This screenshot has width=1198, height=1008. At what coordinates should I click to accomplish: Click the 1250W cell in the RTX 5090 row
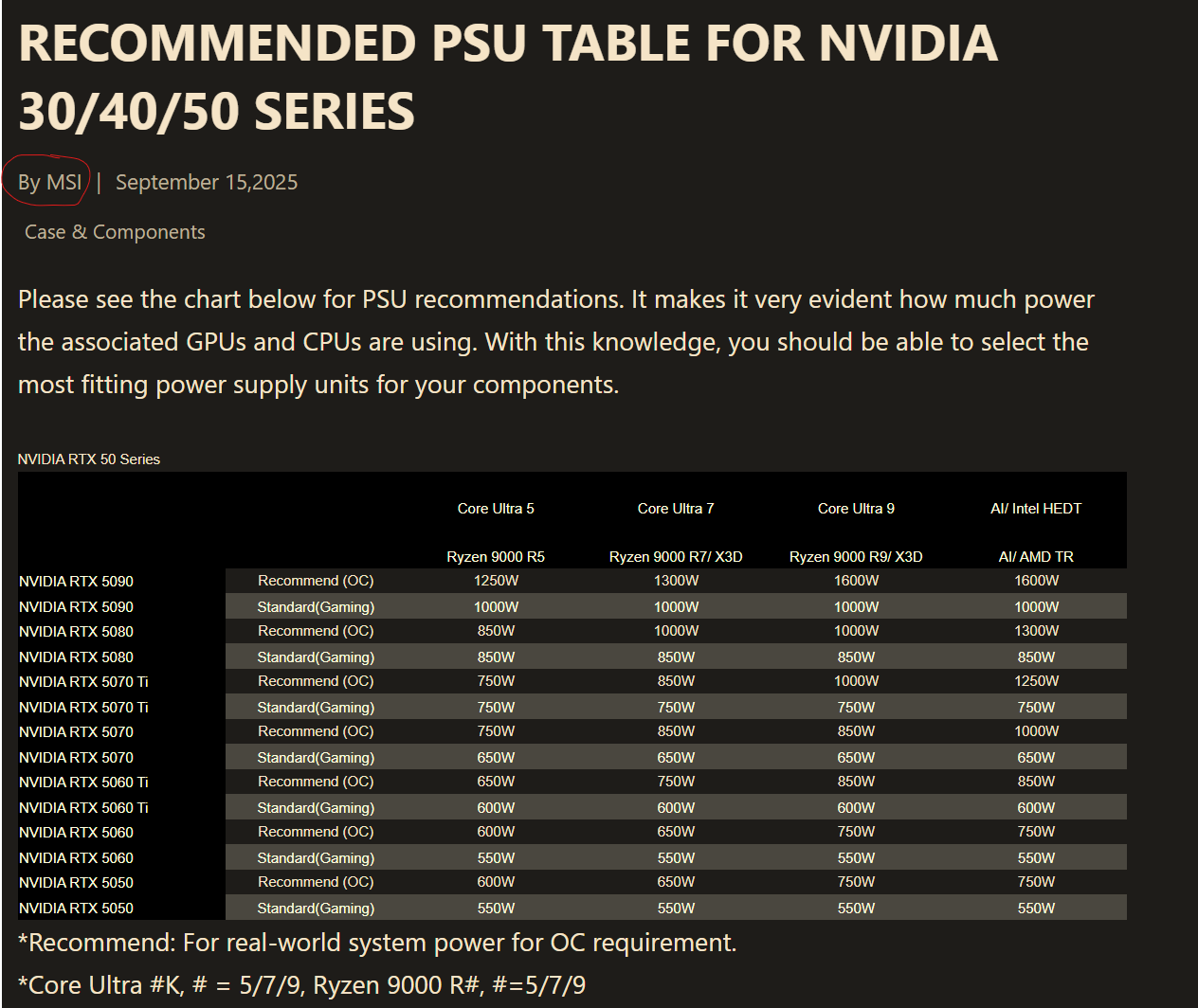coord(496,581)
